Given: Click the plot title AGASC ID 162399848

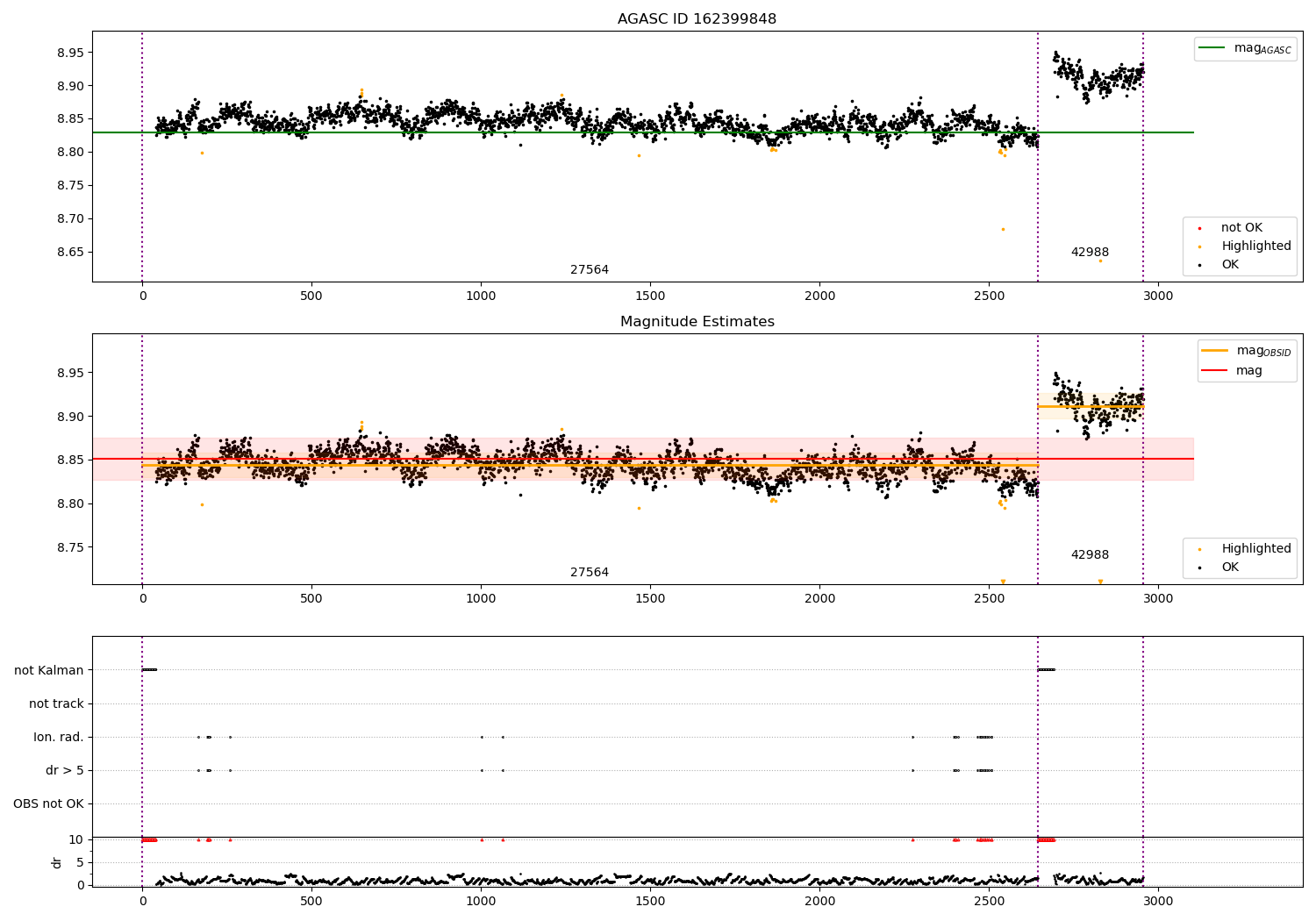Looking at the screenshot, I should coord(697,19).
